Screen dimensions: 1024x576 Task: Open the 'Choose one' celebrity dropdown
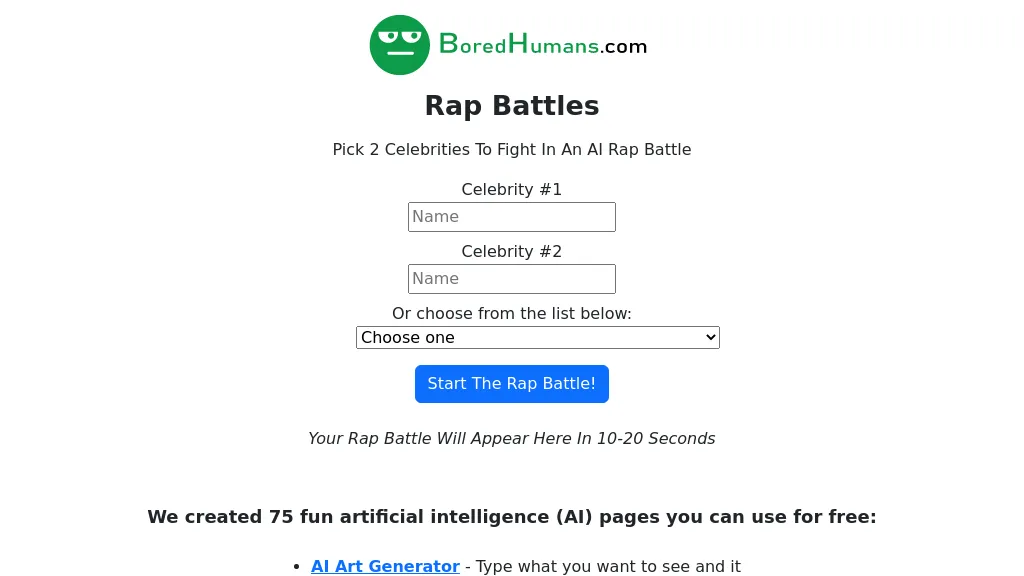538,337
